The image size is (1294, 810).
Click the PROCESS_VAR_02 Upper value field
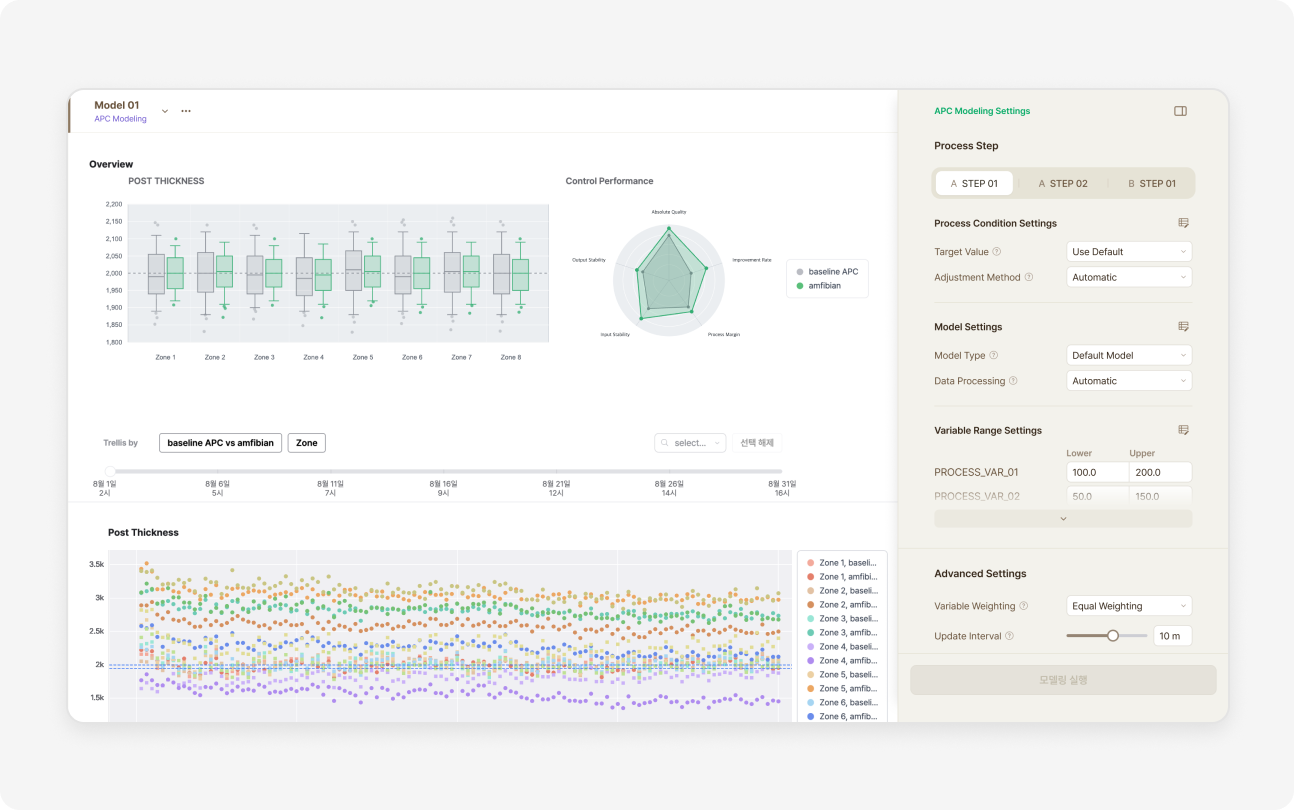coord(1160,496)
